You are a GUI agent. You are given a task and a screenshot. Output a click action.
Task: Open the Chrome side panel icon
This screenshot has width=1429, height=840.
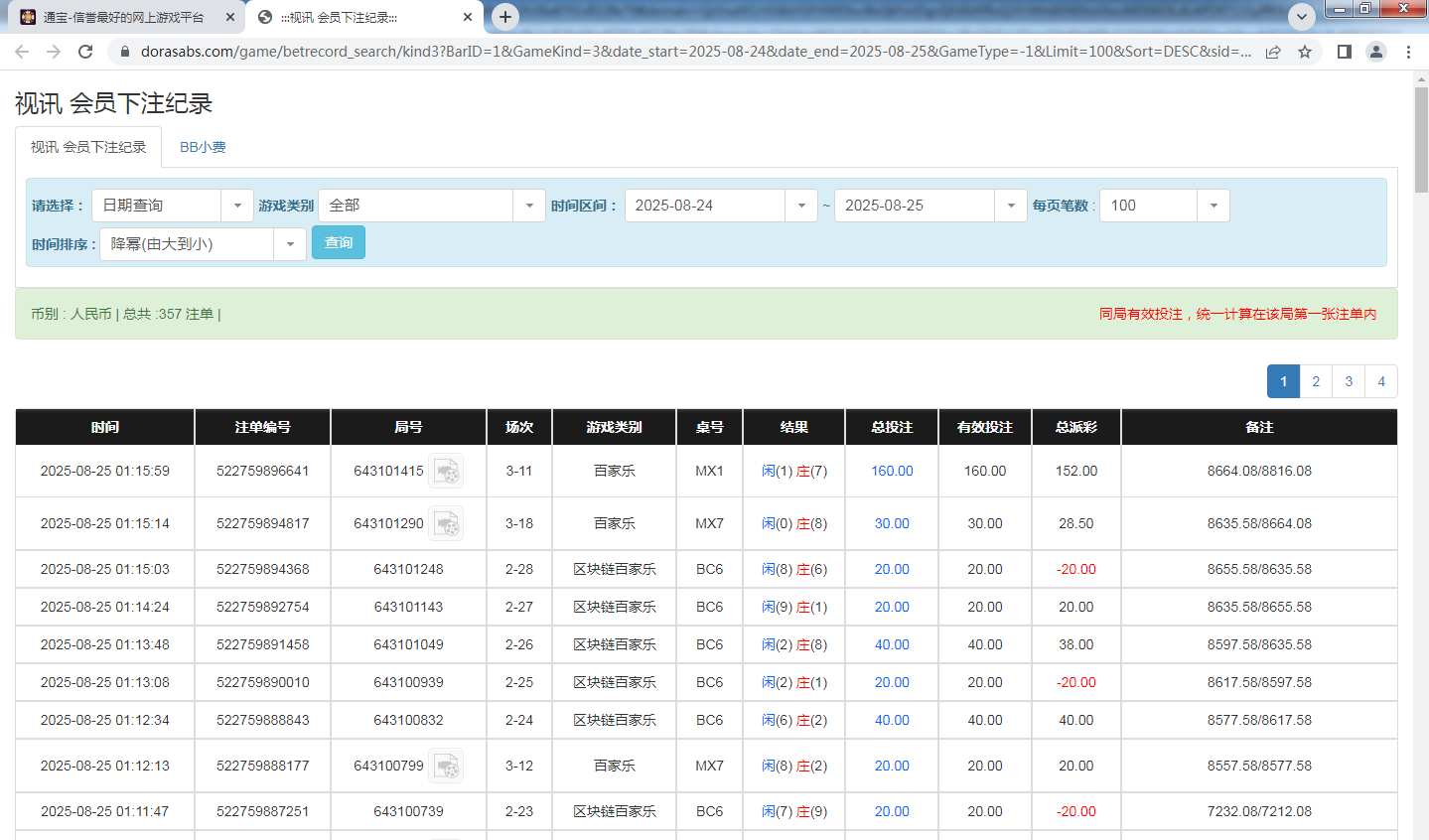pos(1343,51)
